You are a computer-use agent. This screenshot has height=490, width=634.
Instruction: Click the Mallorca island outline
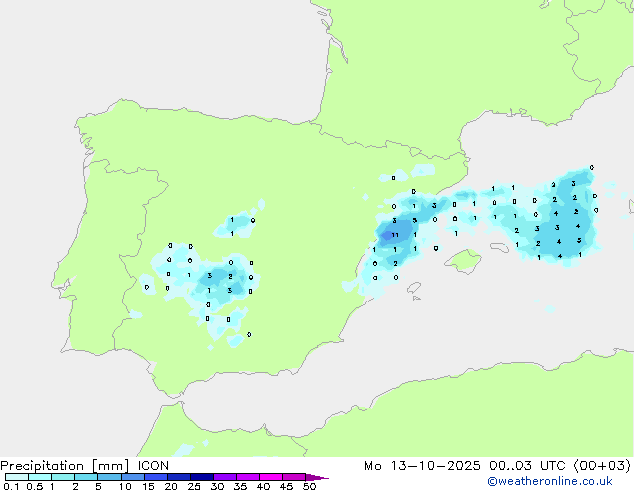[x=463, y=261]
